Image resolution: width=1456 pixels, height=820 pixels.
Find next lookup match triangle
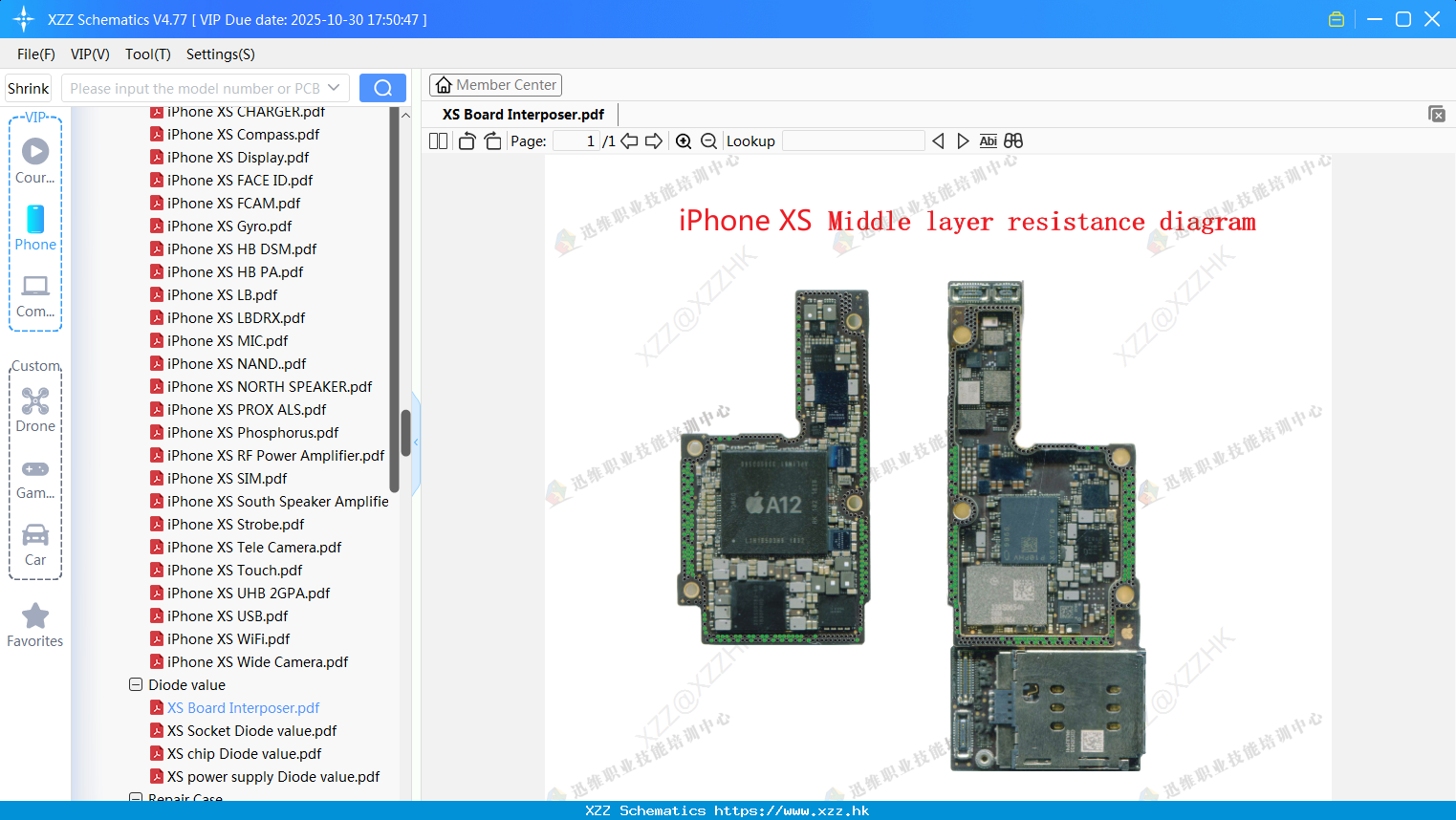coord(963,140)
